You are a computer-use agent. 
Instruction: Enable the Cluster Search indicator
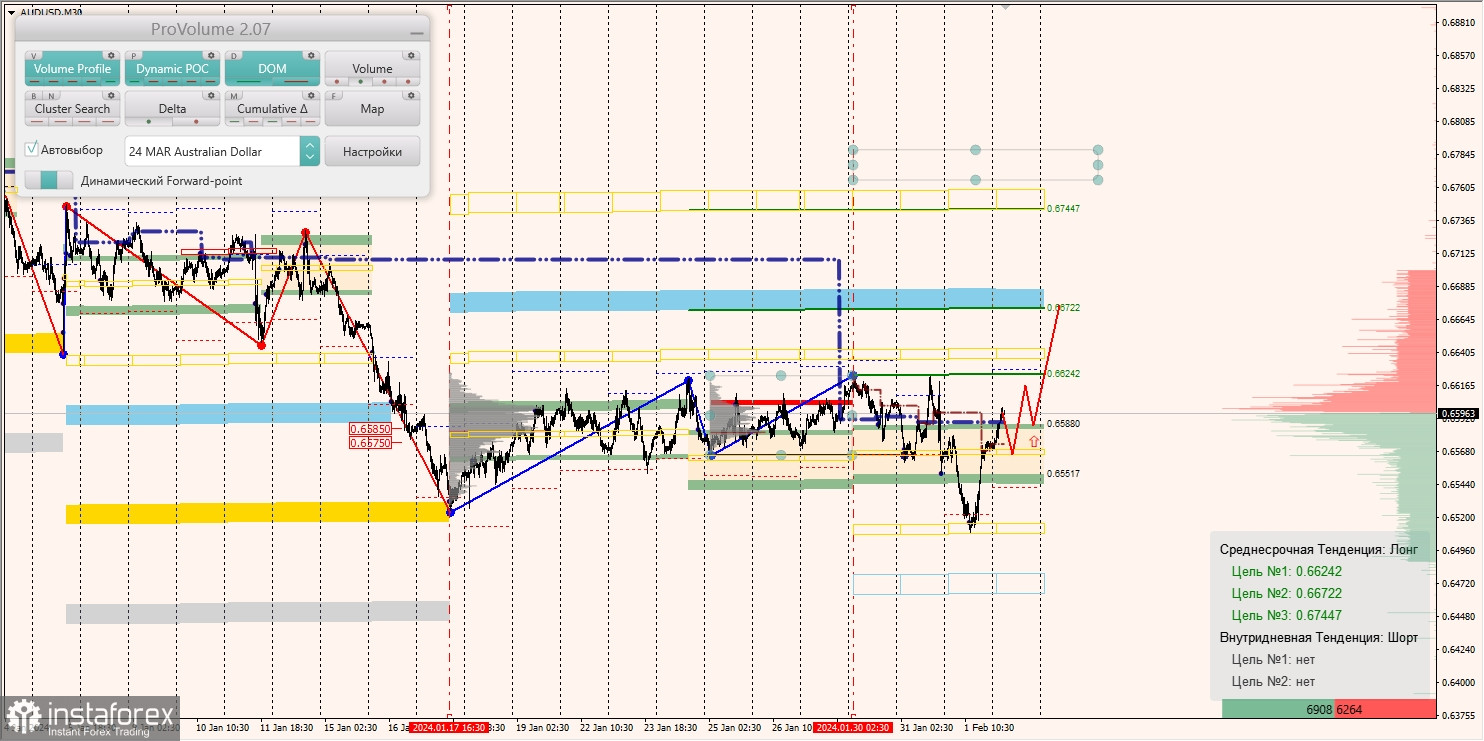pos(72,109)
